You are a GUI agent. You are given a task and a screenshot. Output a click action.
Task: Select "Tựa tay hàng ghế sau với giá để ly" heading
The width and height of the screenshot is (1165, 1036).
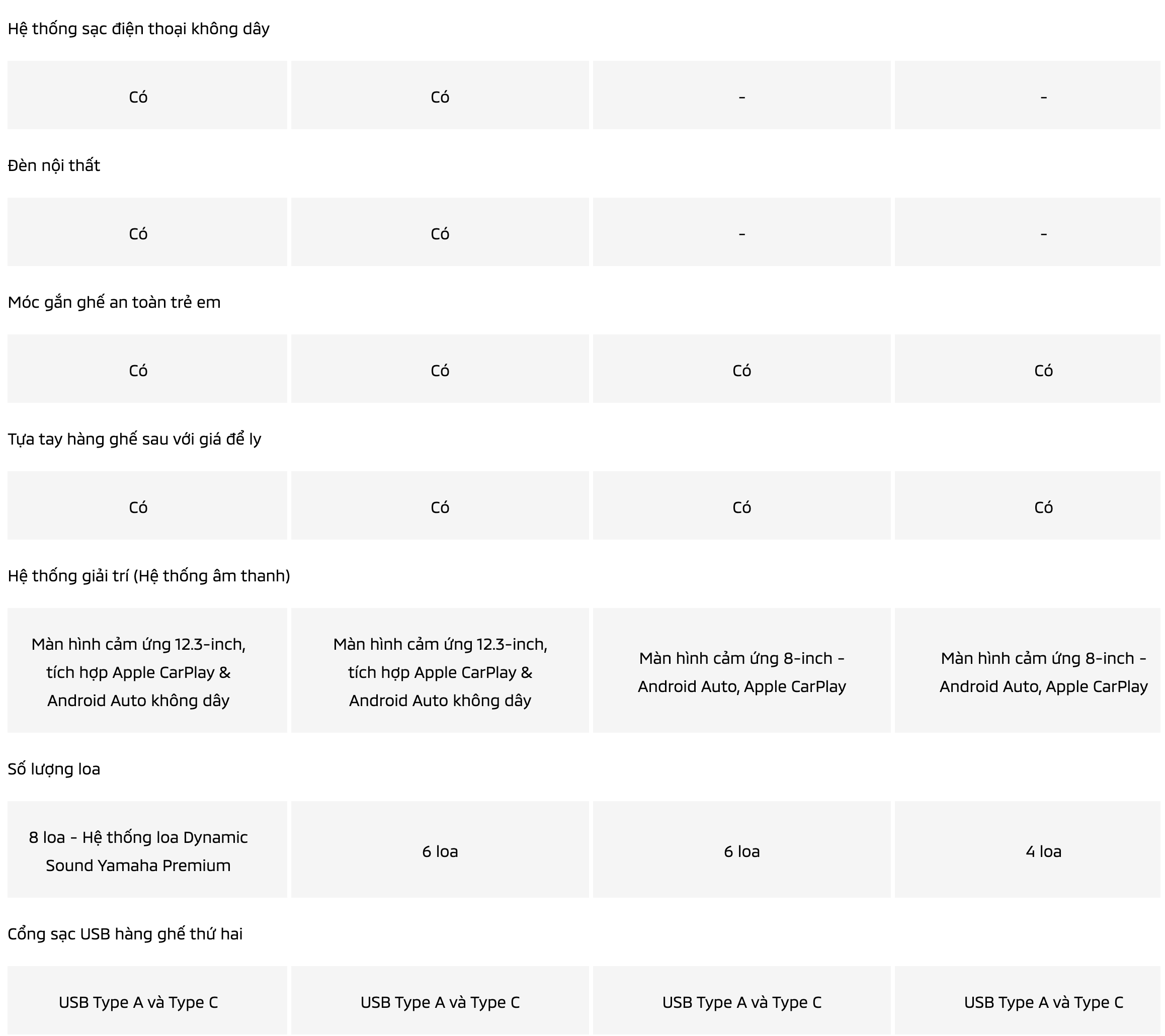[x=134, y=439]
